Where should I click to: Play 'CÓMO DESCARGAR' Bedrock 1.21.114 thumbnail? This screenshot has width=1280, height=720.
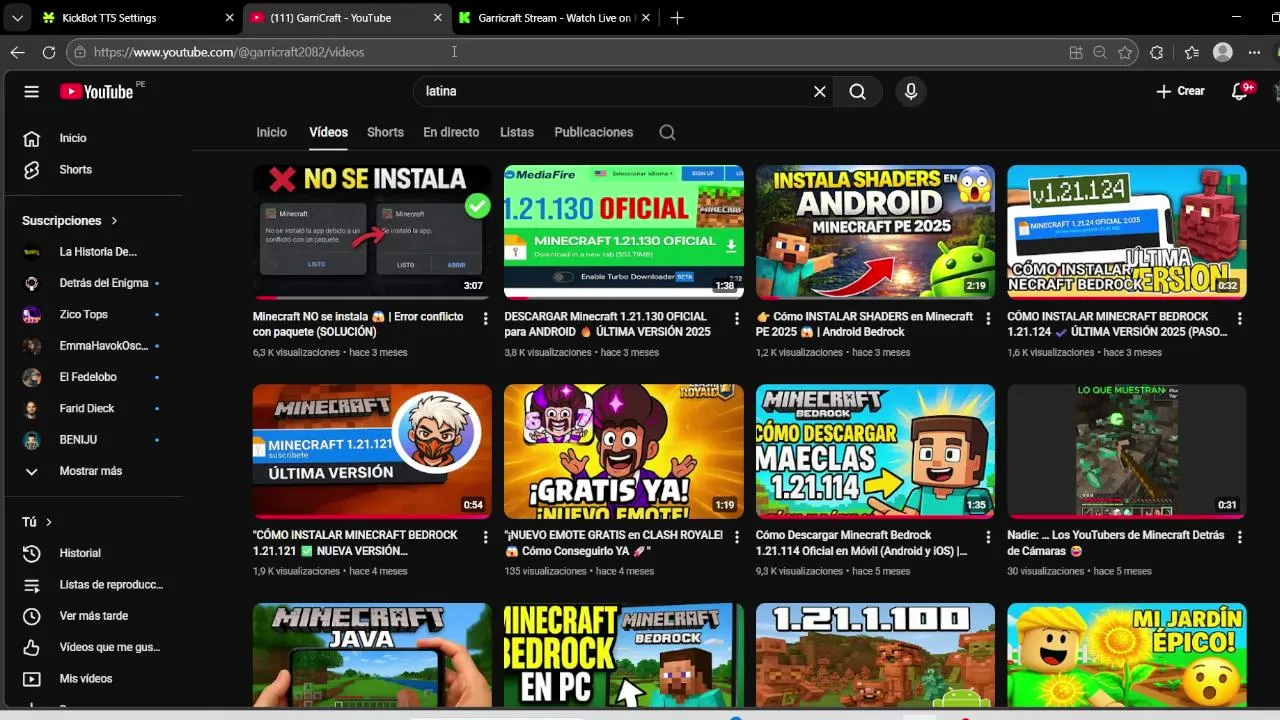875,451
